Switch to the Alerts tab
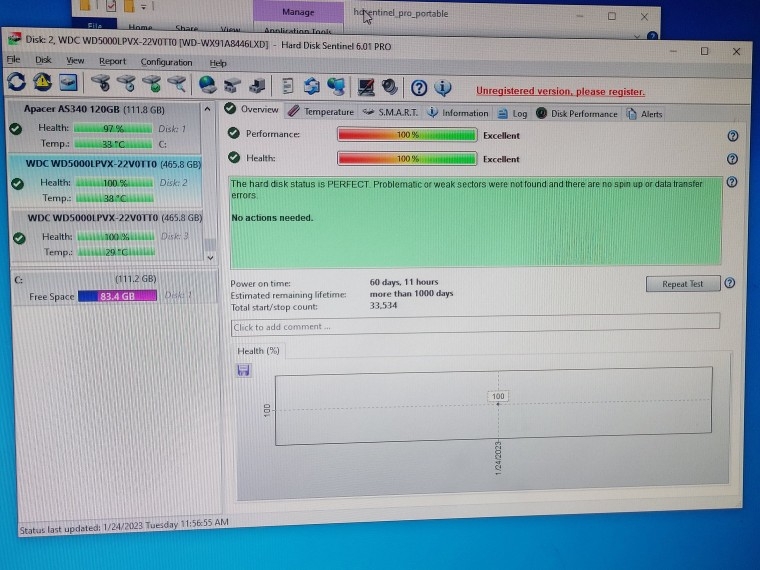 tap(645, 114)
